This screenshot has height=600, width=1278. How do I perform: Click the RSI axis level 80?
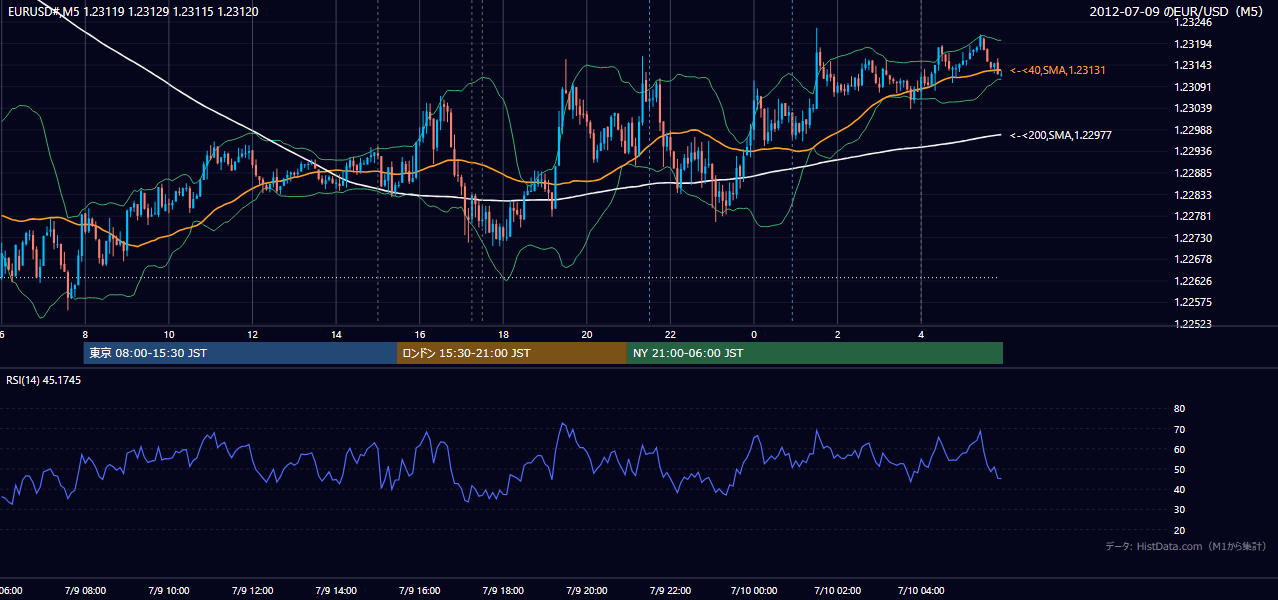[x=1179, y=409]
